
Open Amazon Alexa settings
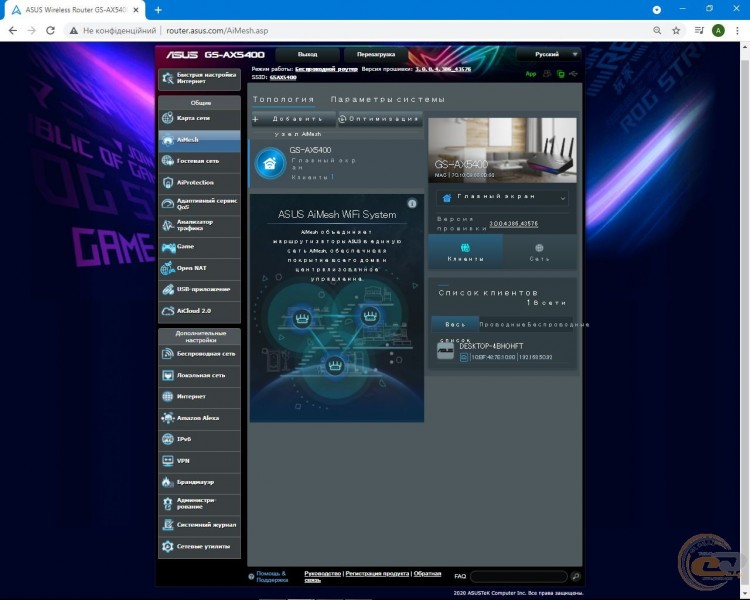click(x=199, y=418)
